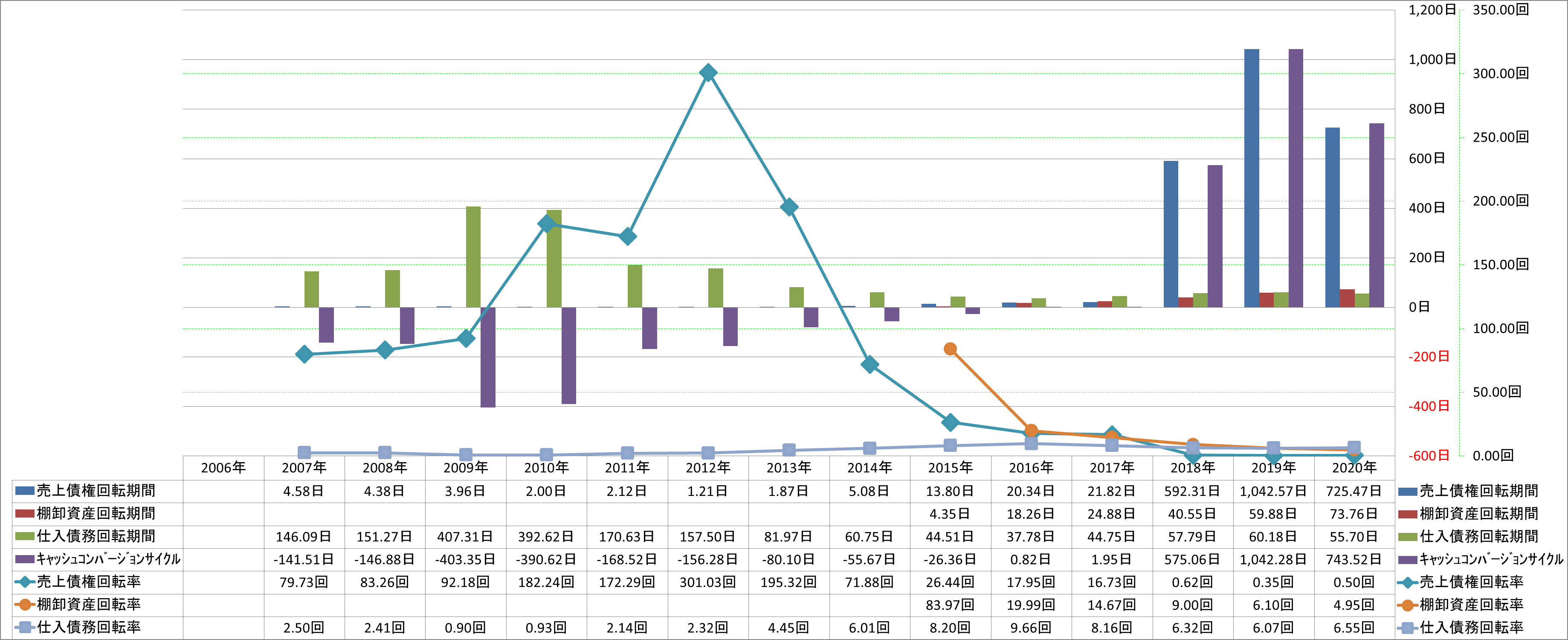Viewport: 1568px width, 640px height.
Task: Click the purple bar for 2018
Action: click(x=1215, y=236)
